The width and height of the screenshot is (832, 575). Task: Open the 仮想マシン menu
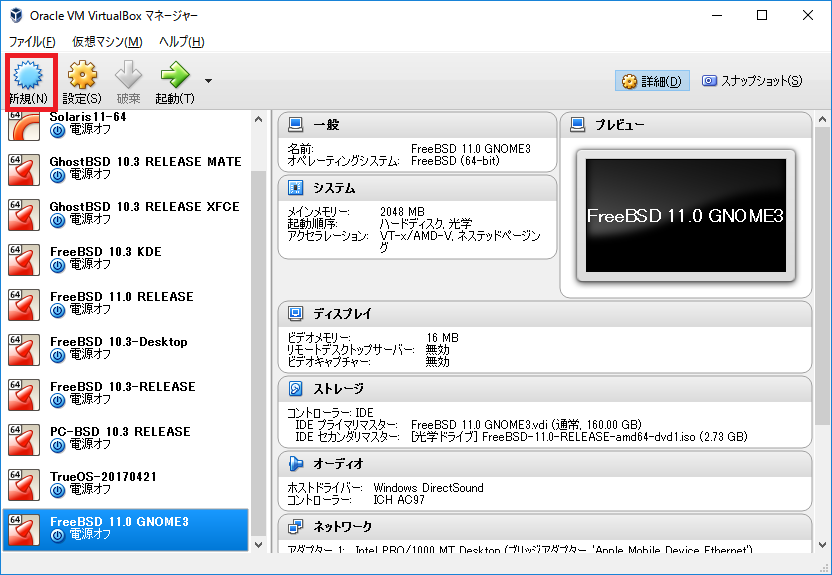click(107, 41)
